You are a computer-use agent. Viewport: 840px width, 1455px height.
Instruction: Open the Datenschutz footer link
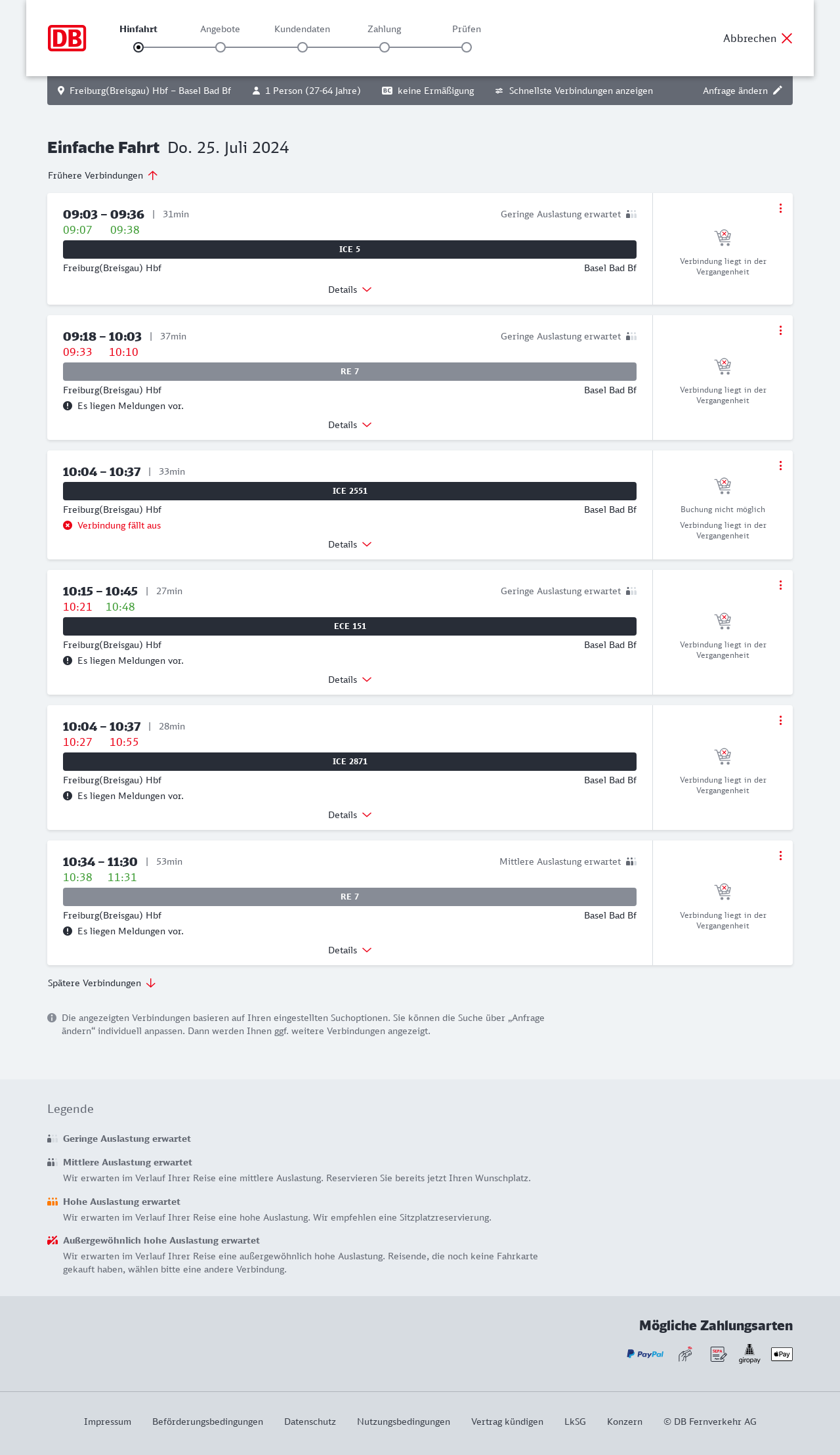[310, 1422]
